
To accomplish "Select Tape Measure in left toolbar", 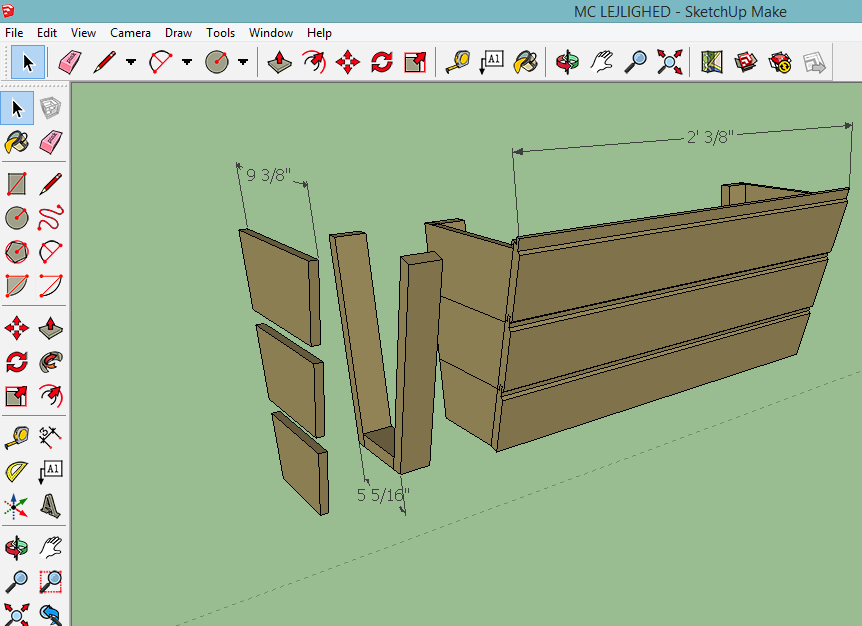I will tap(16, 436).
